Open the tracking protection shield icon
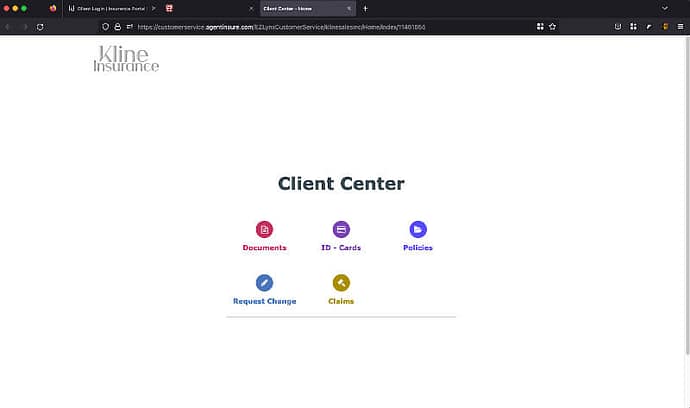 pos(106,27)
